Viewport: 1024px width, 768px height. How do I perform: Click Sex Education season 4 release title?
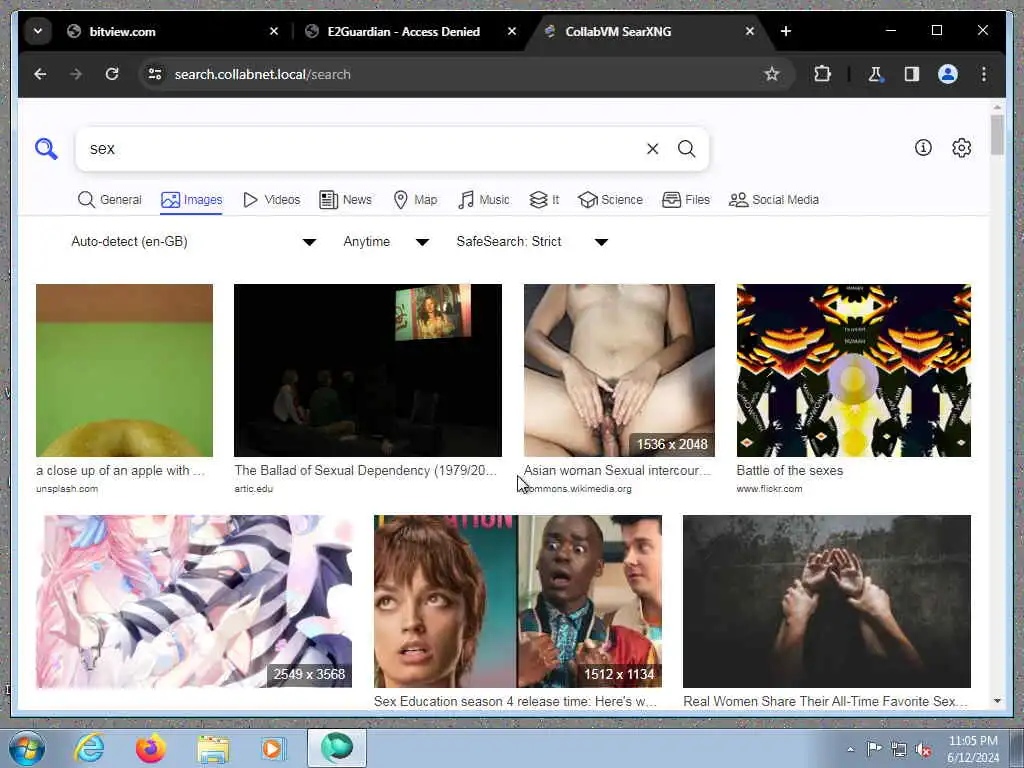pos(515,701)
